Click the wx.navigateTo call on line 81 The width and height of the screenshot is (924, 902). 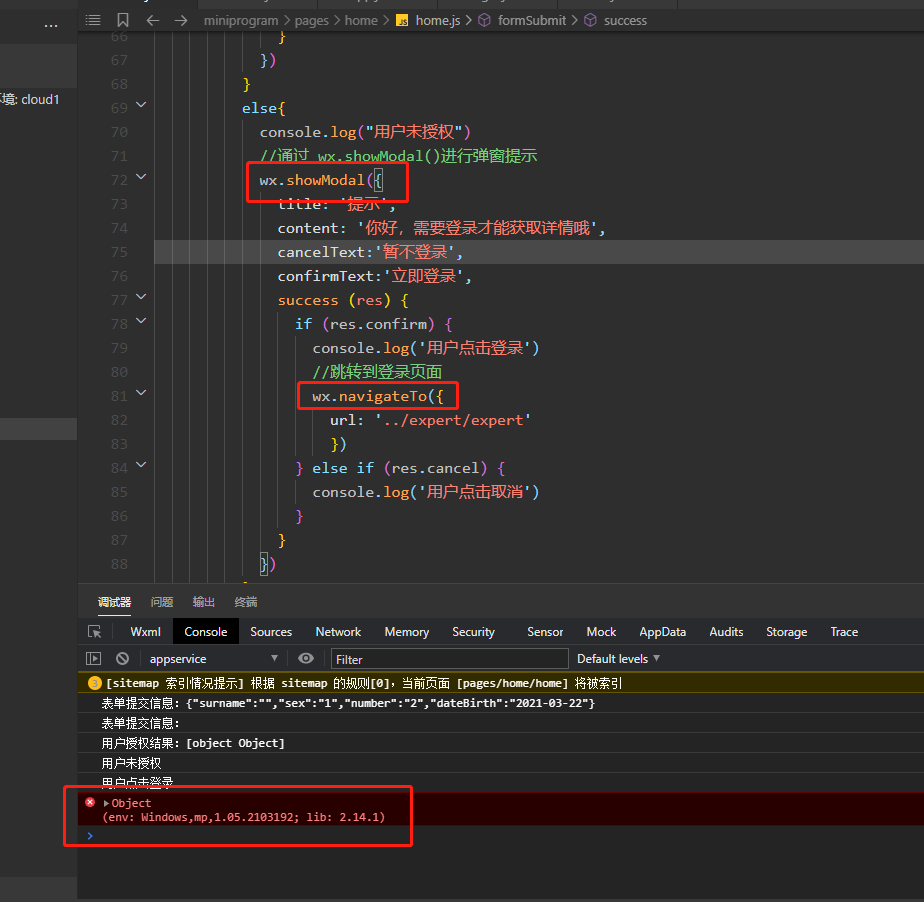pos(377,396)
